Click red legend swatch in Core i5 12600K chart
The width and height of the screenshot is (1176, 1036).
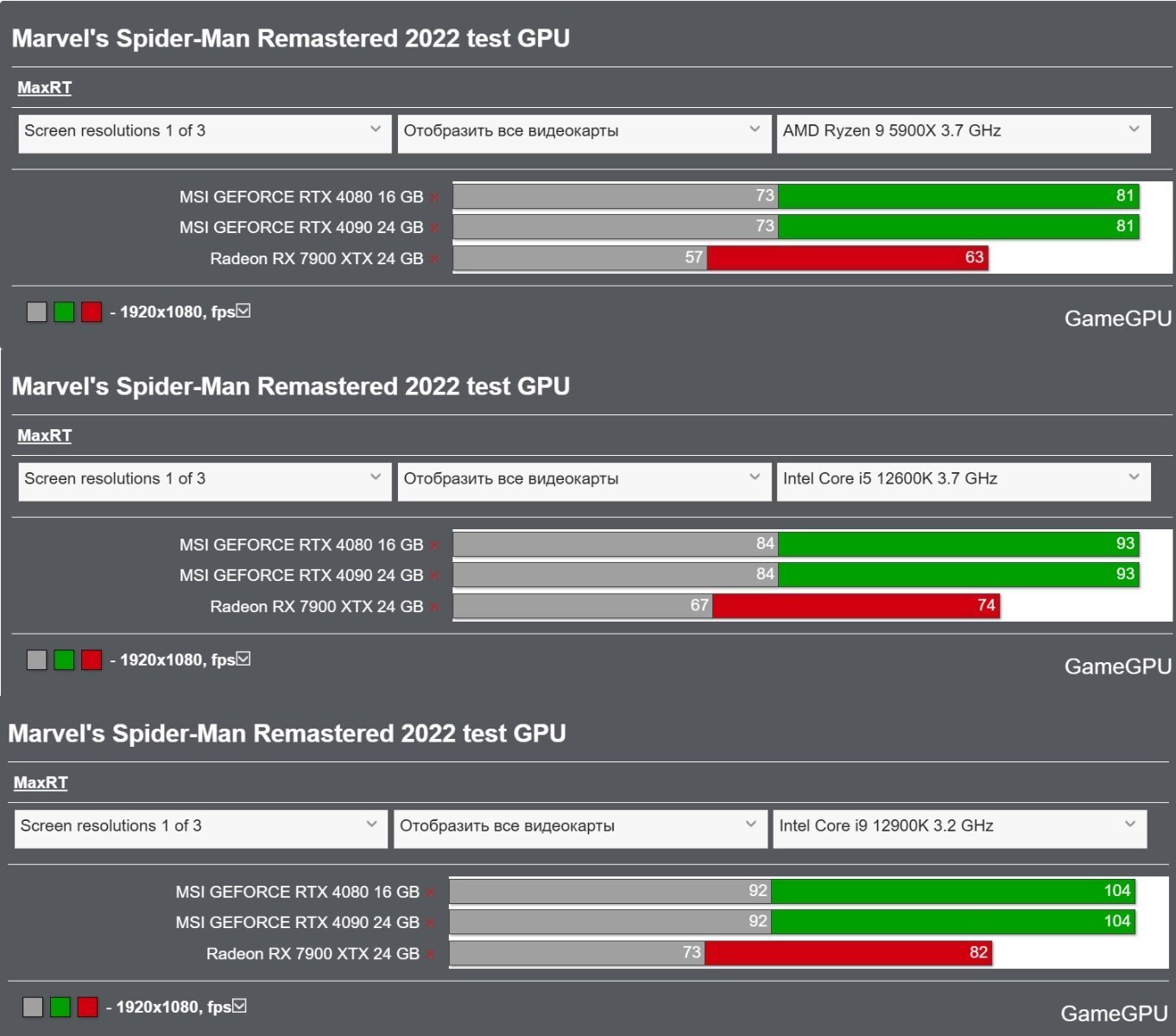pyautogui.click(x=92, y=660)
